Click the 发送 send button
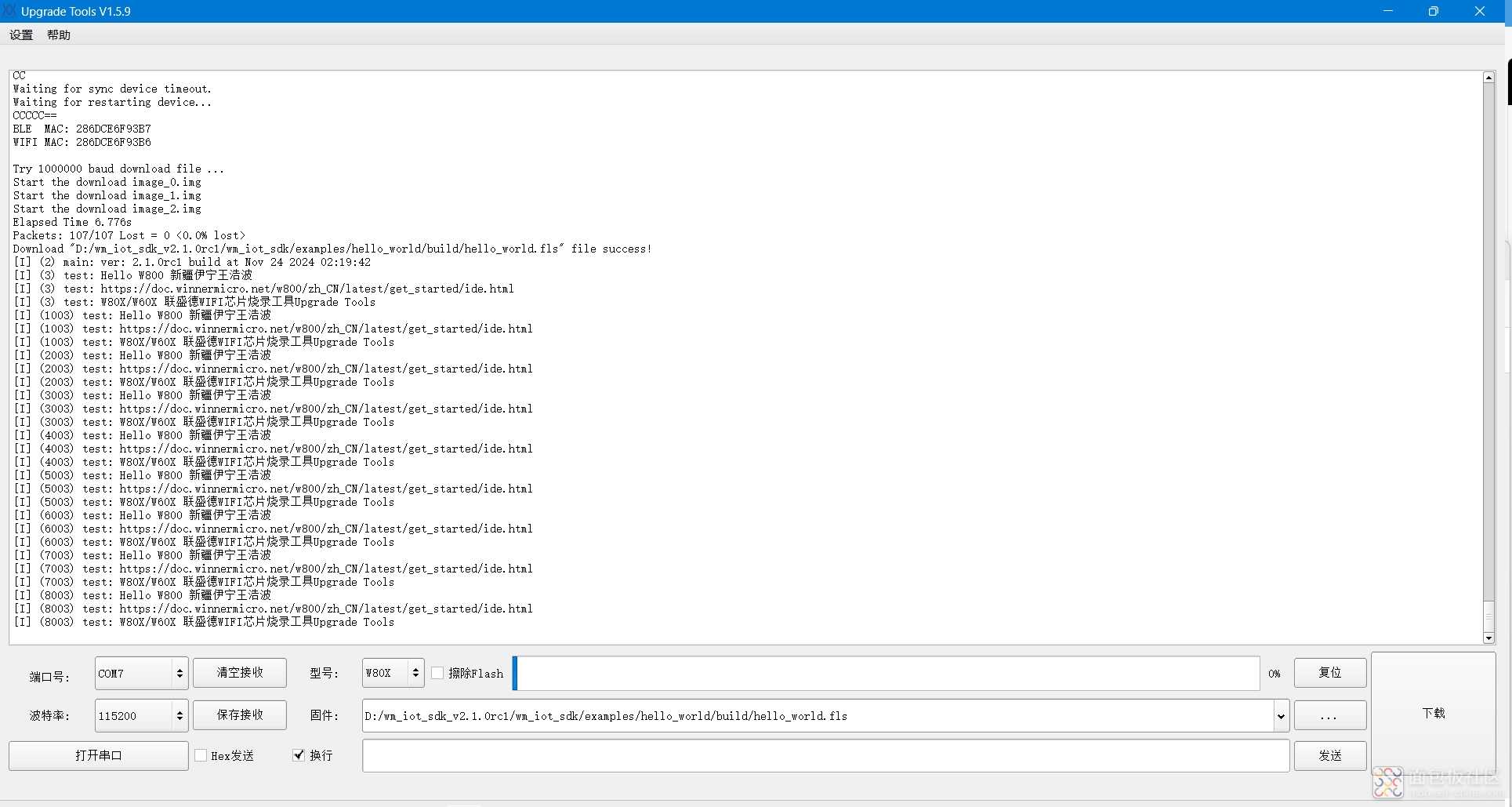 tap(1330, 755)
